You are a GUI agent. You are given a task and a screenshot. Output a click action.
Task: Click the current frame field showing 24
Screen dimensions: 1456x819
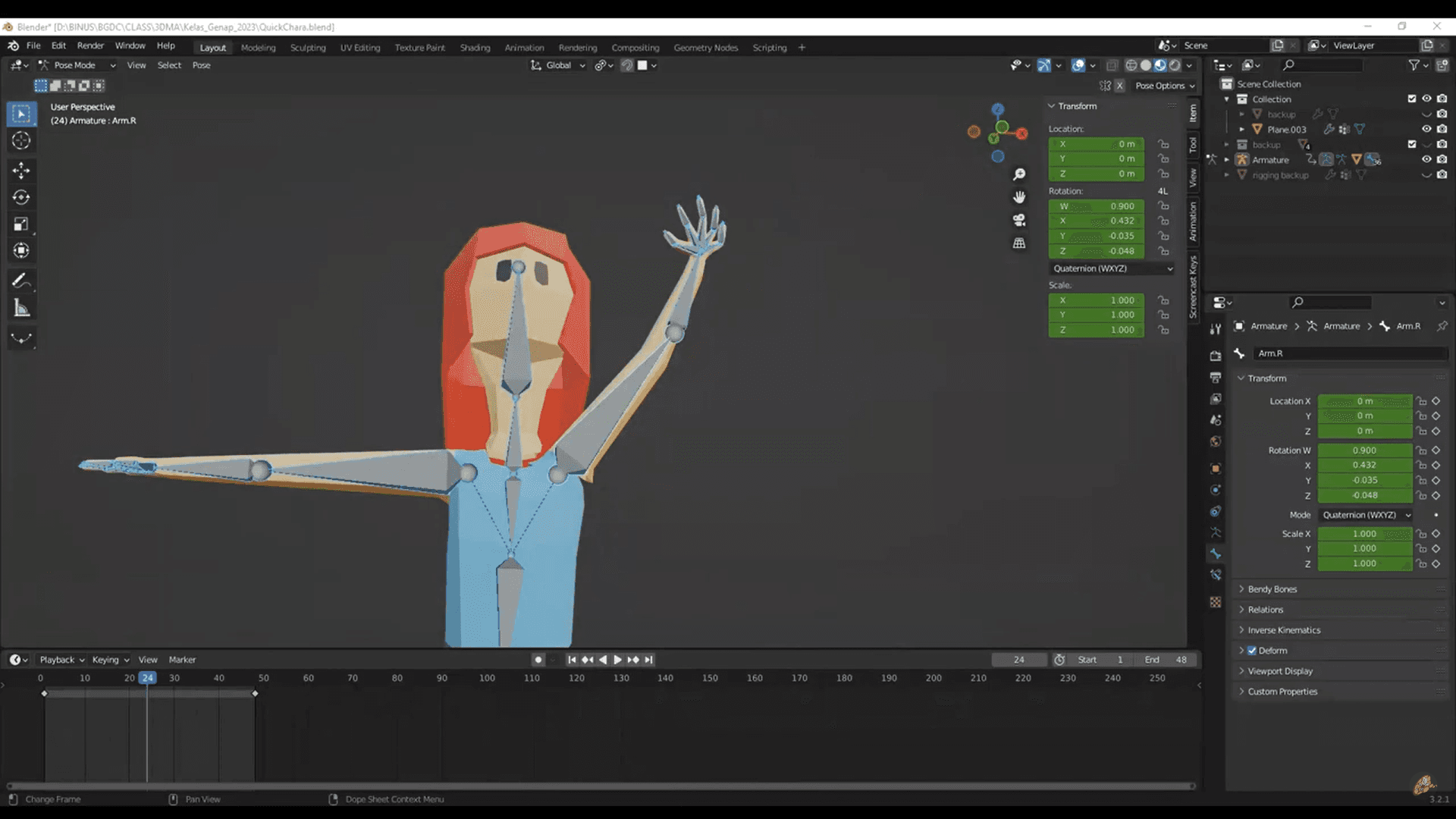(1019, 660)
